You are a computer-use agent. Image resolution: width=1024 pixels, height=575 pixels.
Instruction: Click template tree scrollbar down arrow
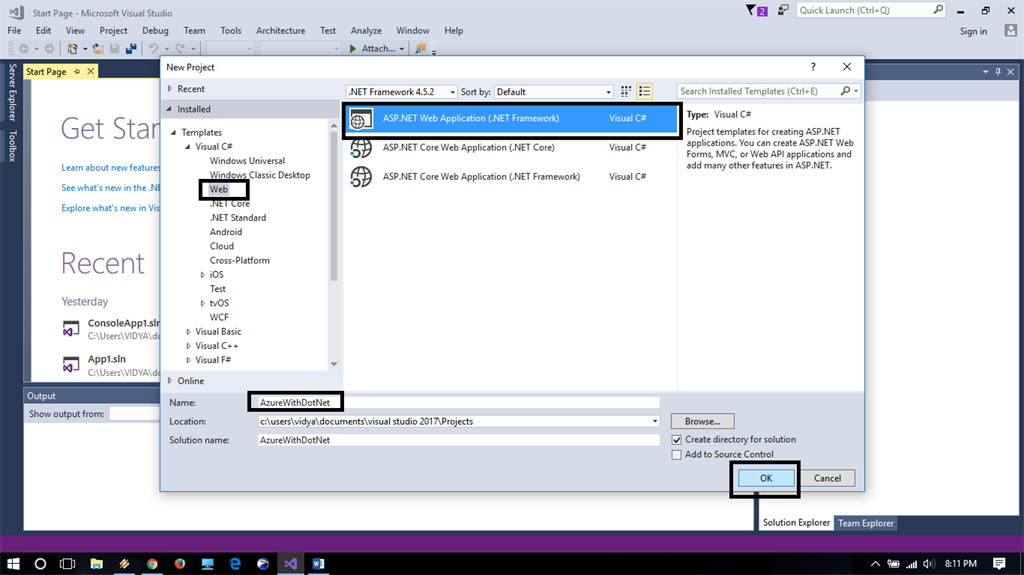[334, 364]
